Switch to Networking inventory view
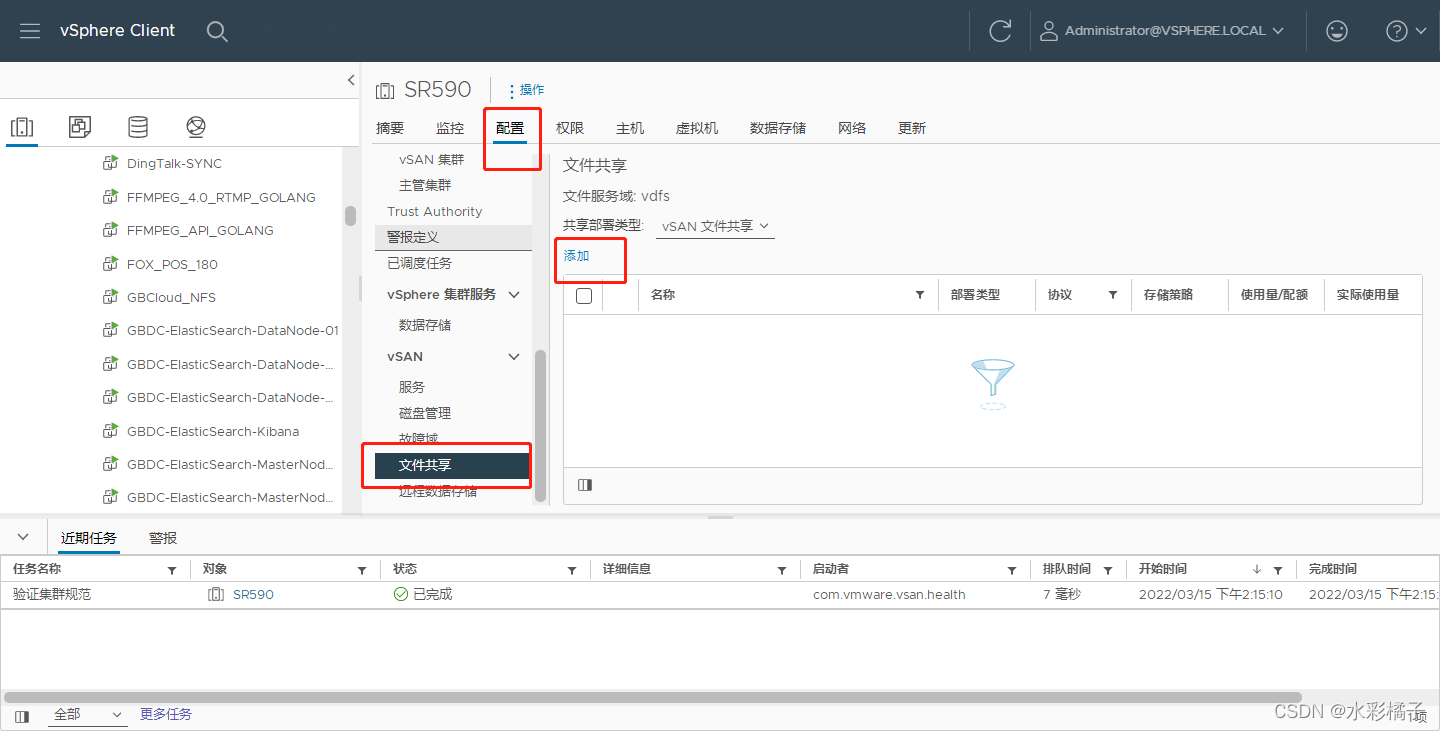Viewport: 1440px width, 731px height. point(196,127)
